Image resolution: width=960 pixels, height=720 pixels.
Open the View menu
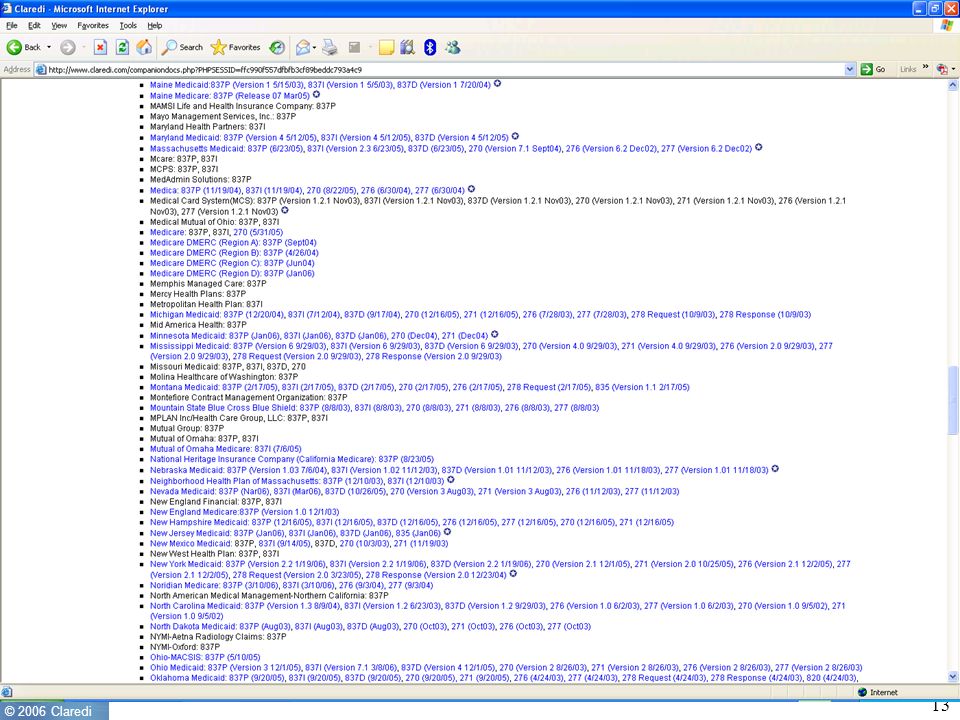59,26
